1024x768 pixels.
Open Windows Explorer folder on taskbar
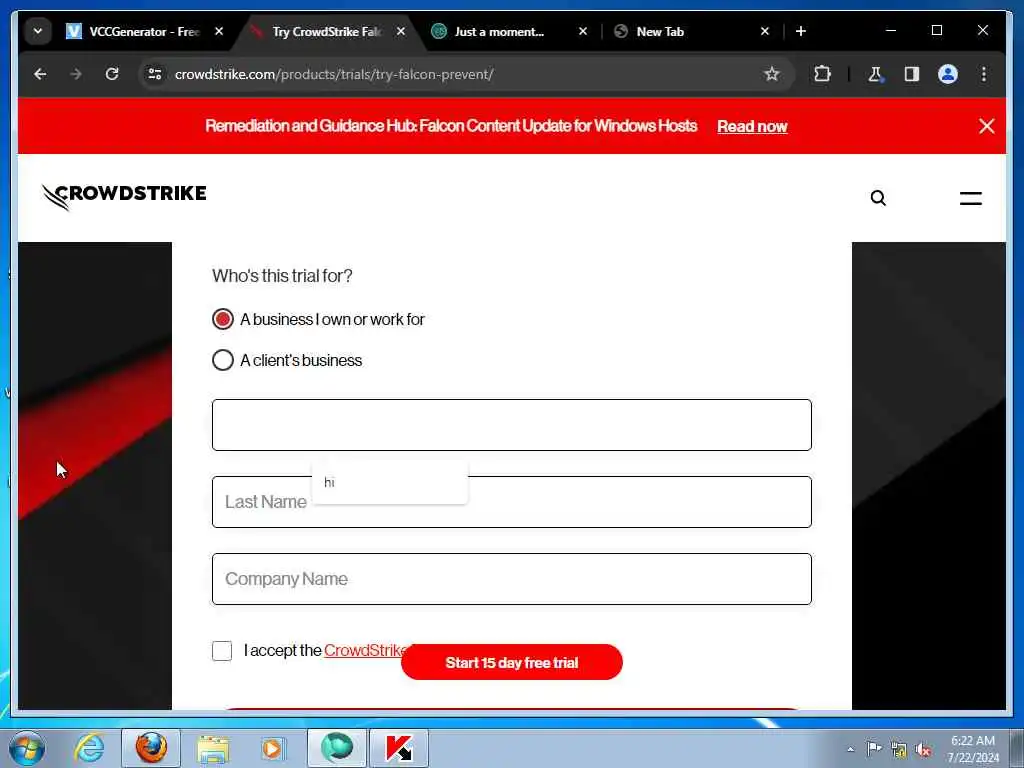click(213, 748)
